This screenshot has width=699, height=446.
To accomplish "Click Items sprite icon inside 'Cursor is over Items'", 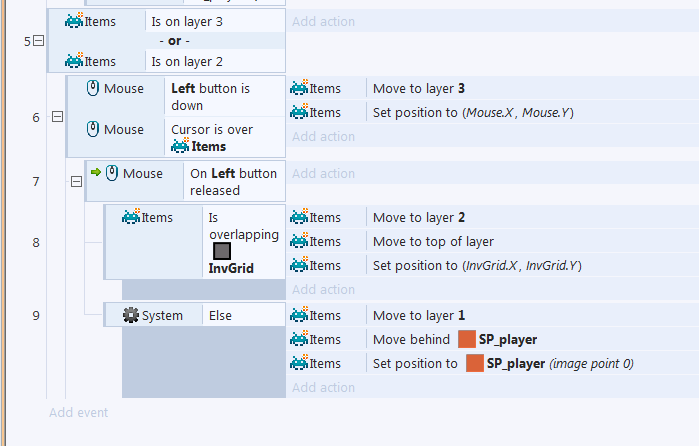I will pos(180,145).
